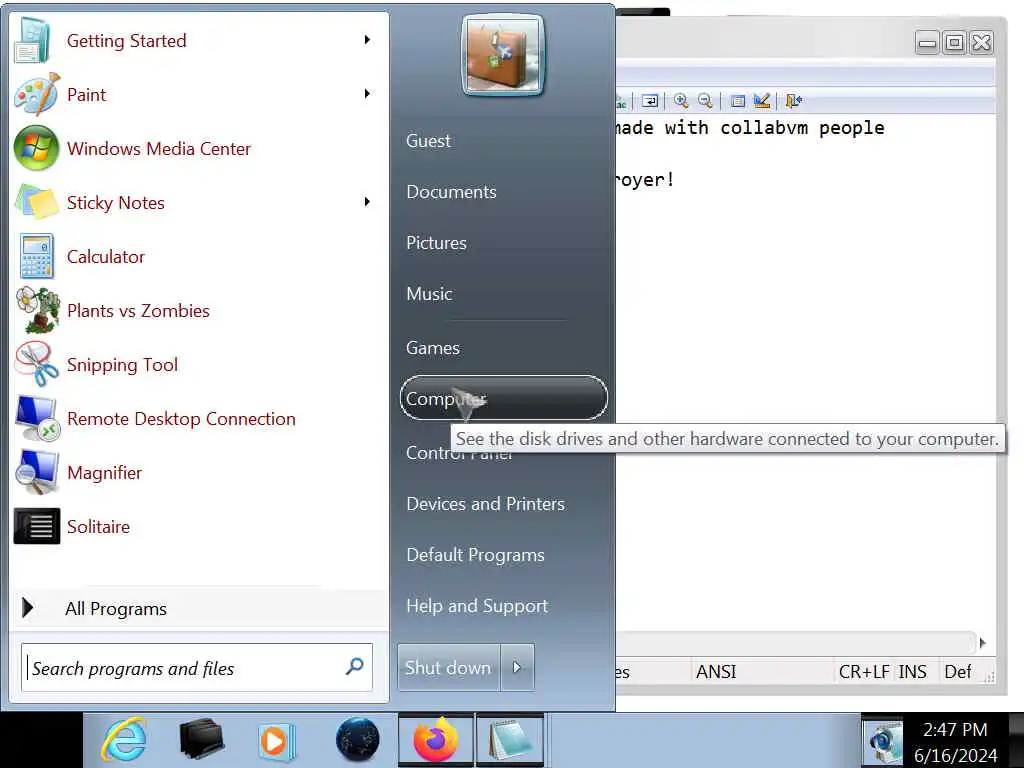Screen dimensions: 1024x768
Task: Click text line 'made with collabvm people'
Action: pos(750,128)
